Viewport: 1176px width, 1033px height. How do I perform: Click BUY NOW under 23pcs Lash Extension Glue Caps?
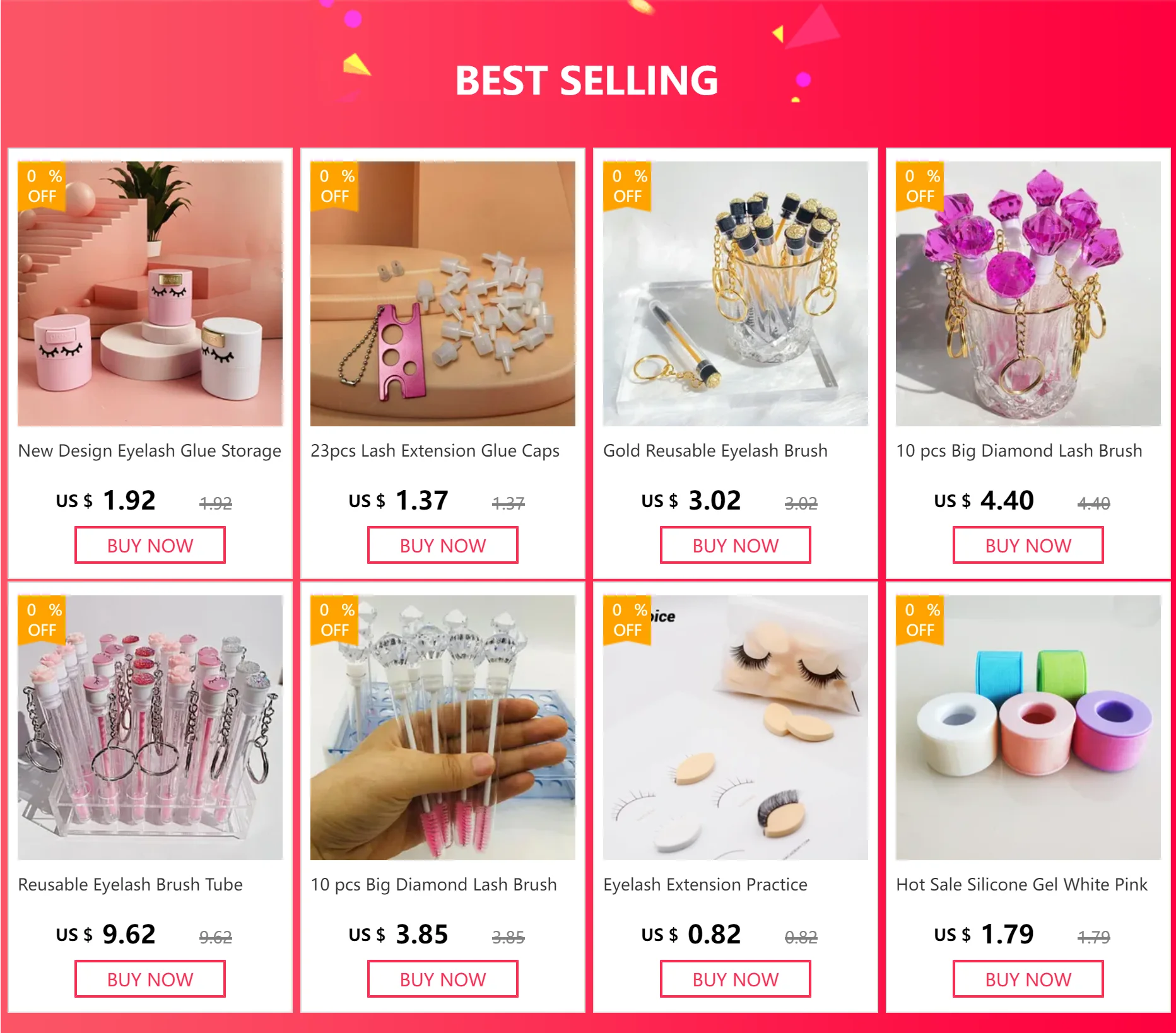pyautogui.click(x=443, y=546)
